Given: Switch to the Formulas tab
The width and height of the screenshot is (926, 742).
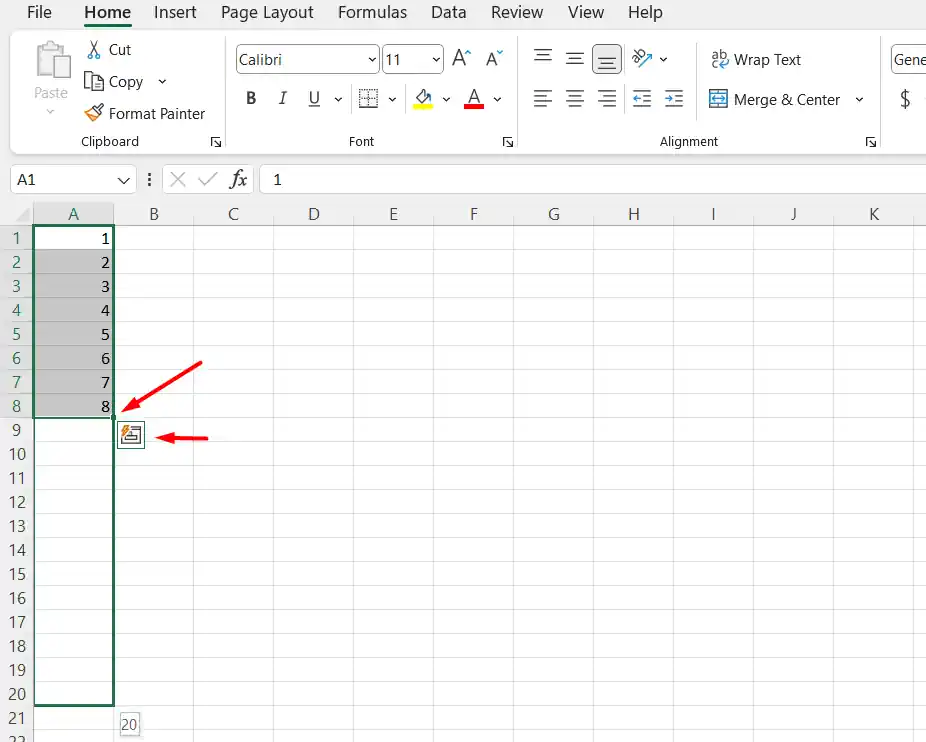Looking at the screenshot, I should [372, 13].
